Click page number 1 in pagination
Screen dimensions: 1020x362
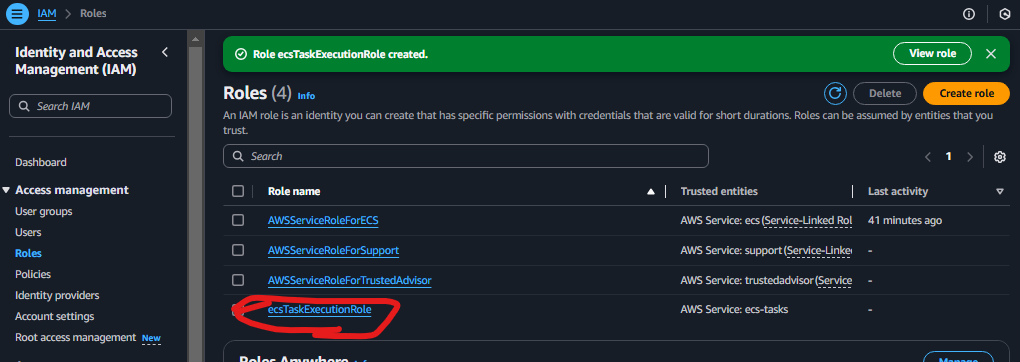(948, 156)
